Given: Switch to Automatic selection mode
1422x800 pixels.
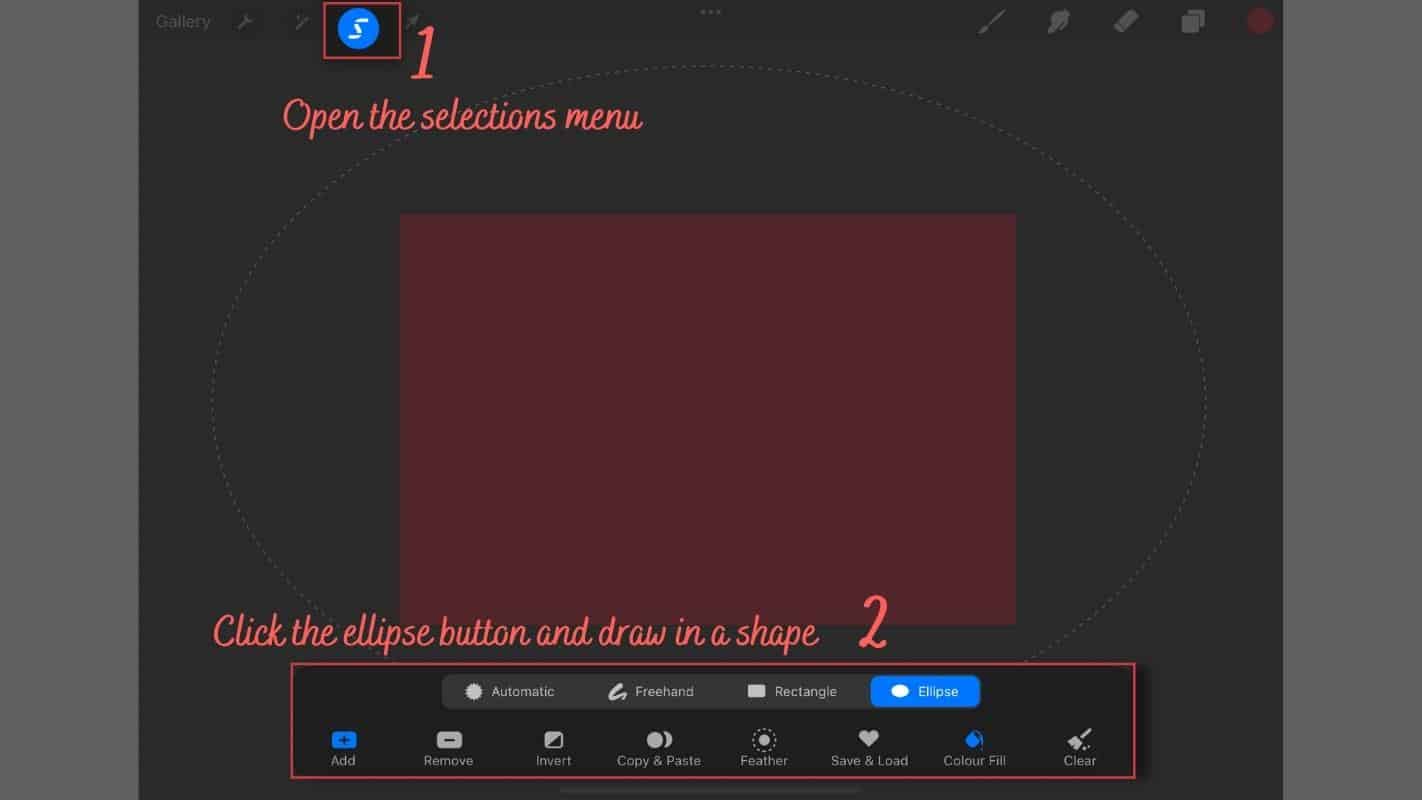Looking at the screenshot, I should [x=509, y=691].
